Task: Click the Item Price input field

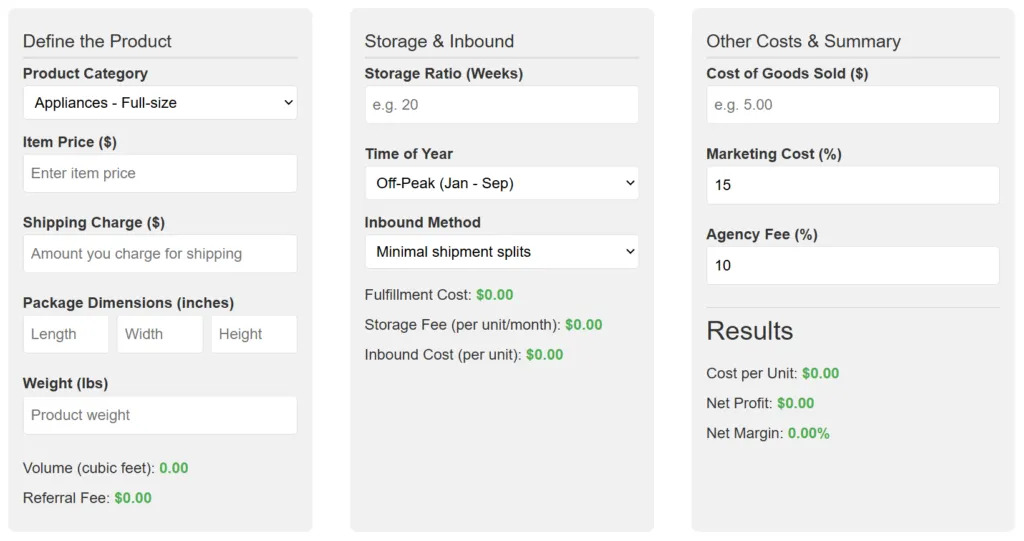Action: (x=160, y=173)
